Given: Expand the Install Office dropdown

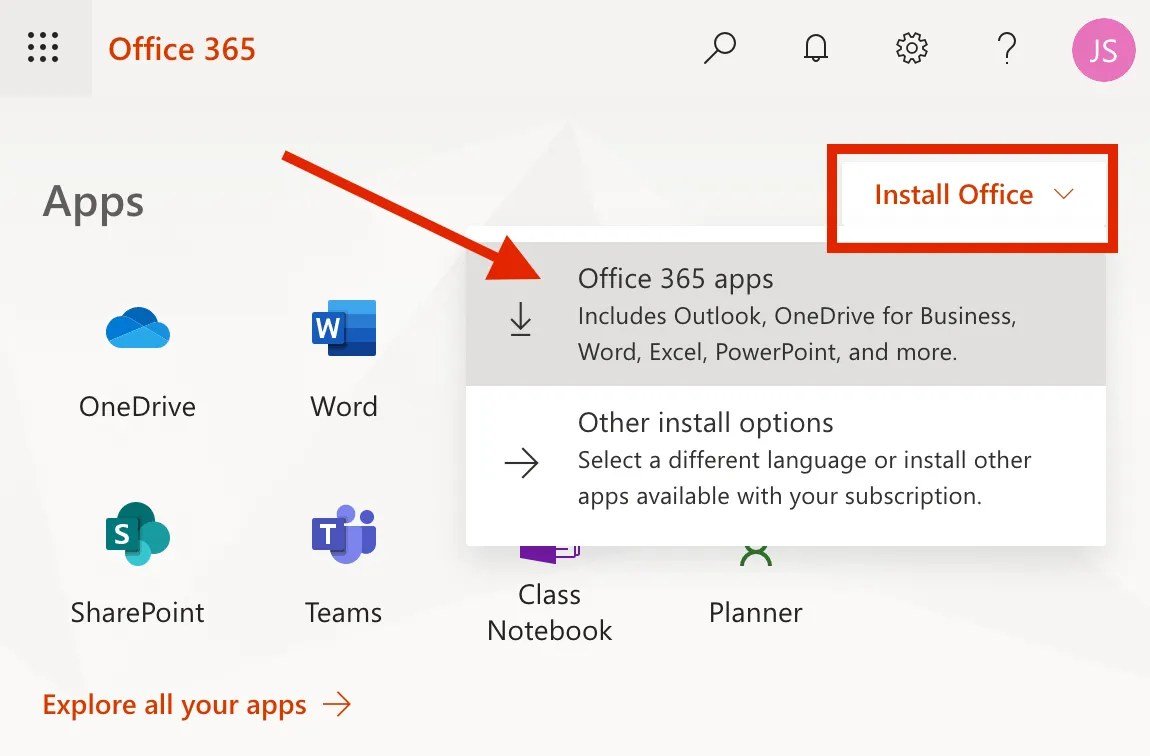Looking at the screenshot, I should (973, 195).
